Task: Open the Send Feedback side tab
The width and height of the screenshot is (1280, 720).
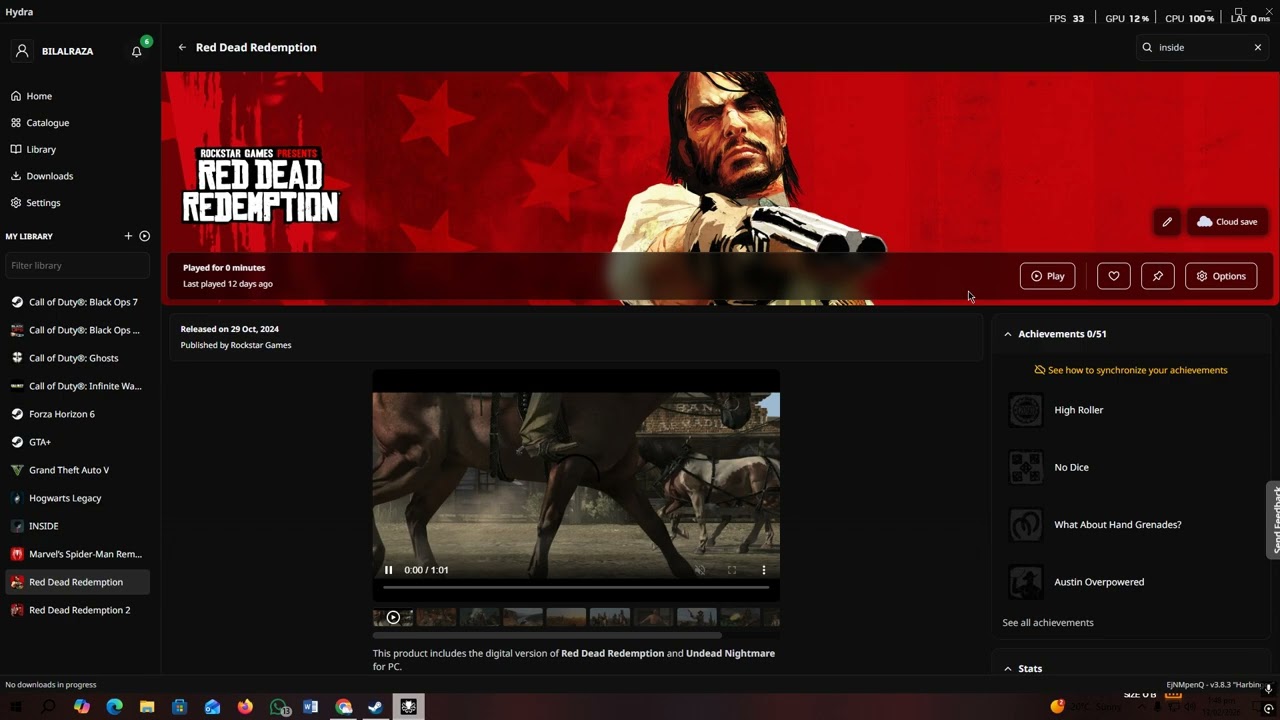Action: (x=1273, y=519)
